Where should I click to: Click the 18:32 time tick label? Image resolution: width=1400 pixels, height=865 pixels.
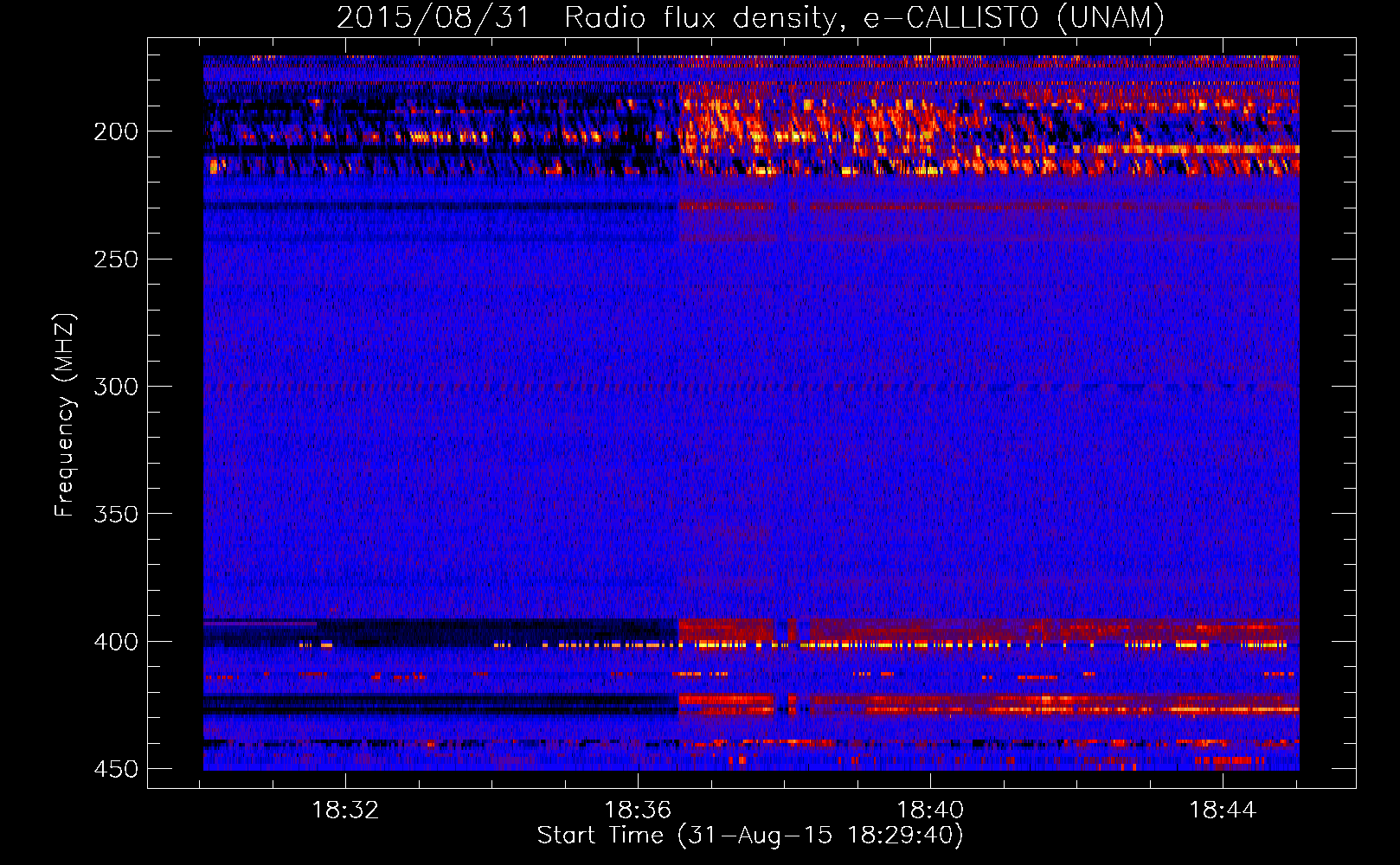[x=345, y=811]
